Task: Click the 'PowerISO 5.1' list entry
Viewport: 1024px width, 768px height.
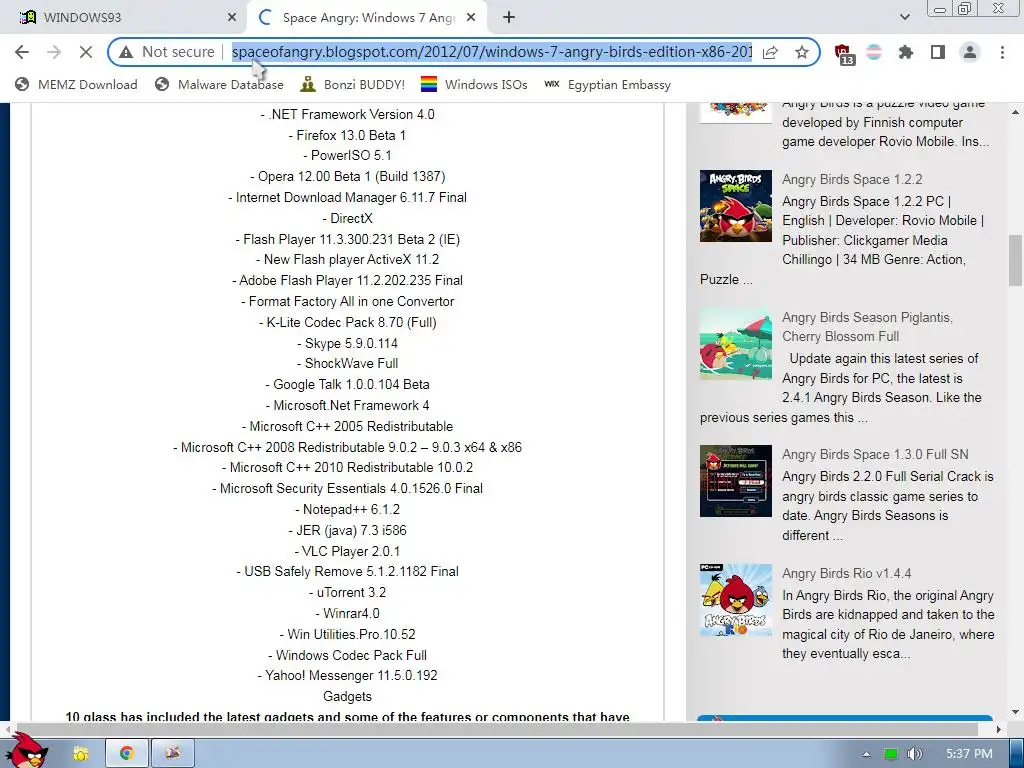Action: click(351, 155)
